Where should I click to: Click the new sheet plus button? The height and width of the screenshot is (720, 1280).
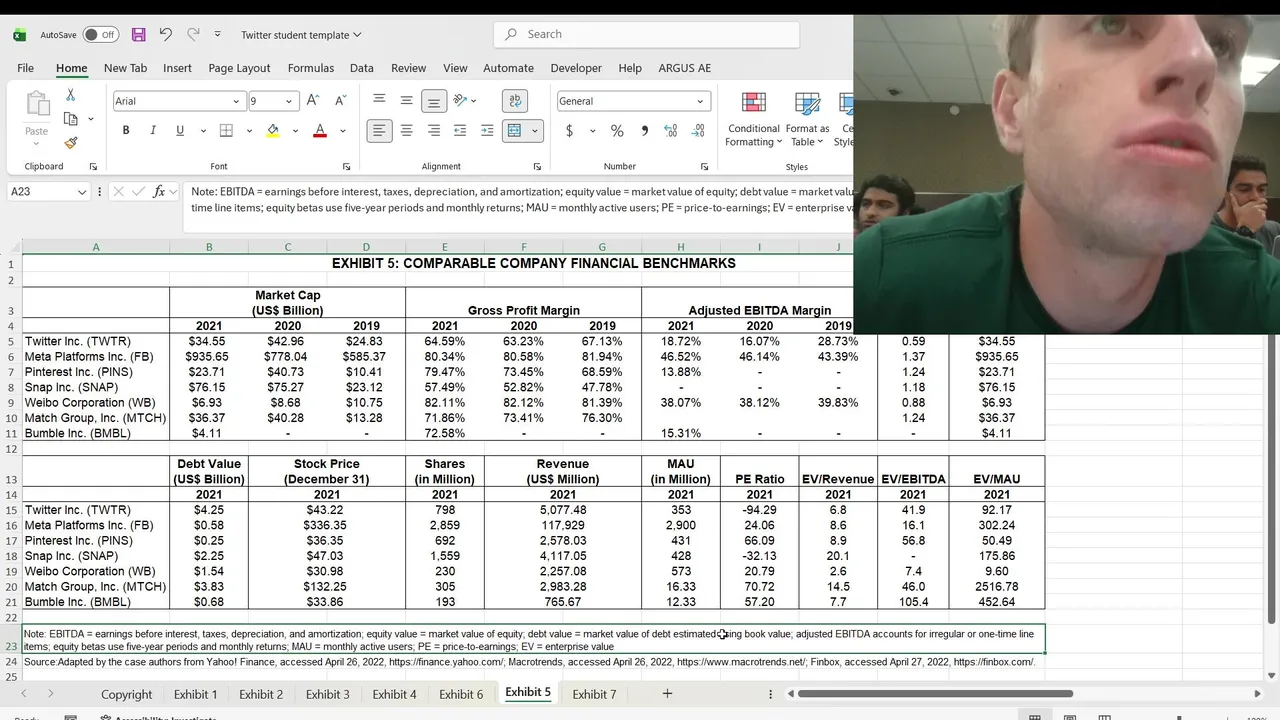(x=667, y=693)
